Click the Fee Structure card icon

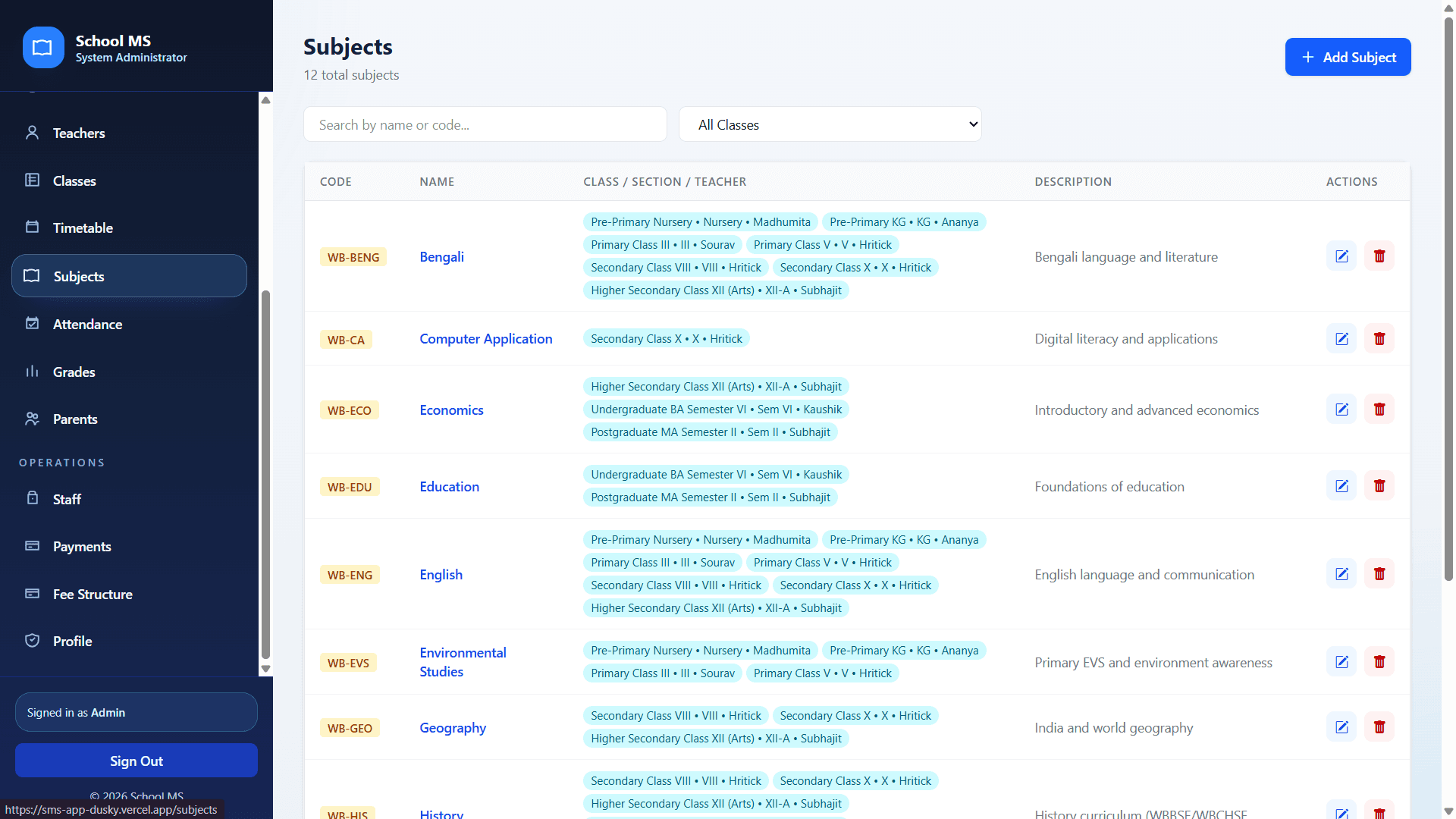[32, 594]
